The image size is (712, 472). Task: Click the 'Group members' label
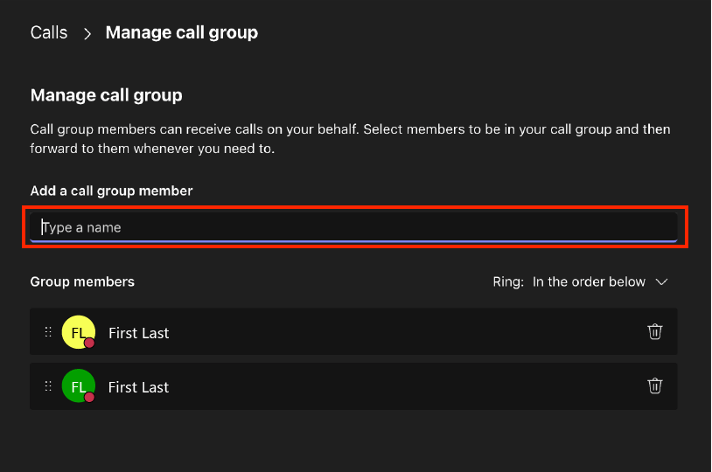pos(82,282)
